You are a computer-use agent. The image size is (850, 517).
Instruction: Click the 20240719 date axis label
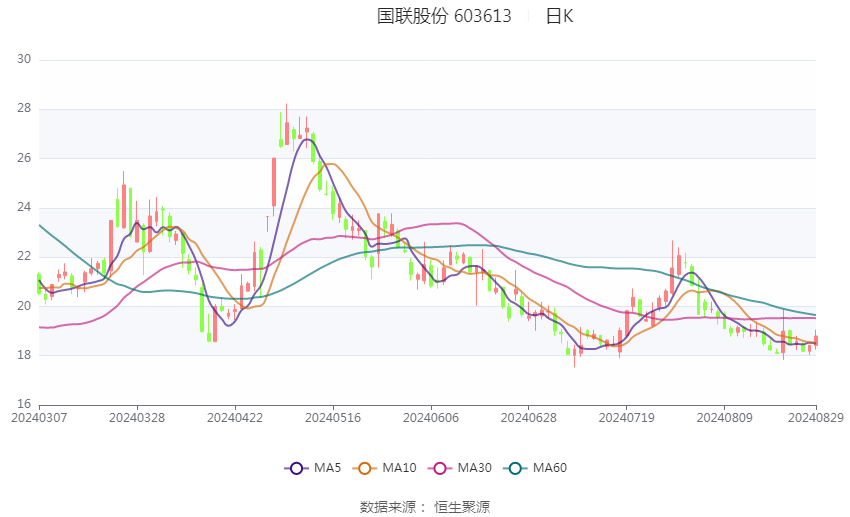(x=627, y=418)
